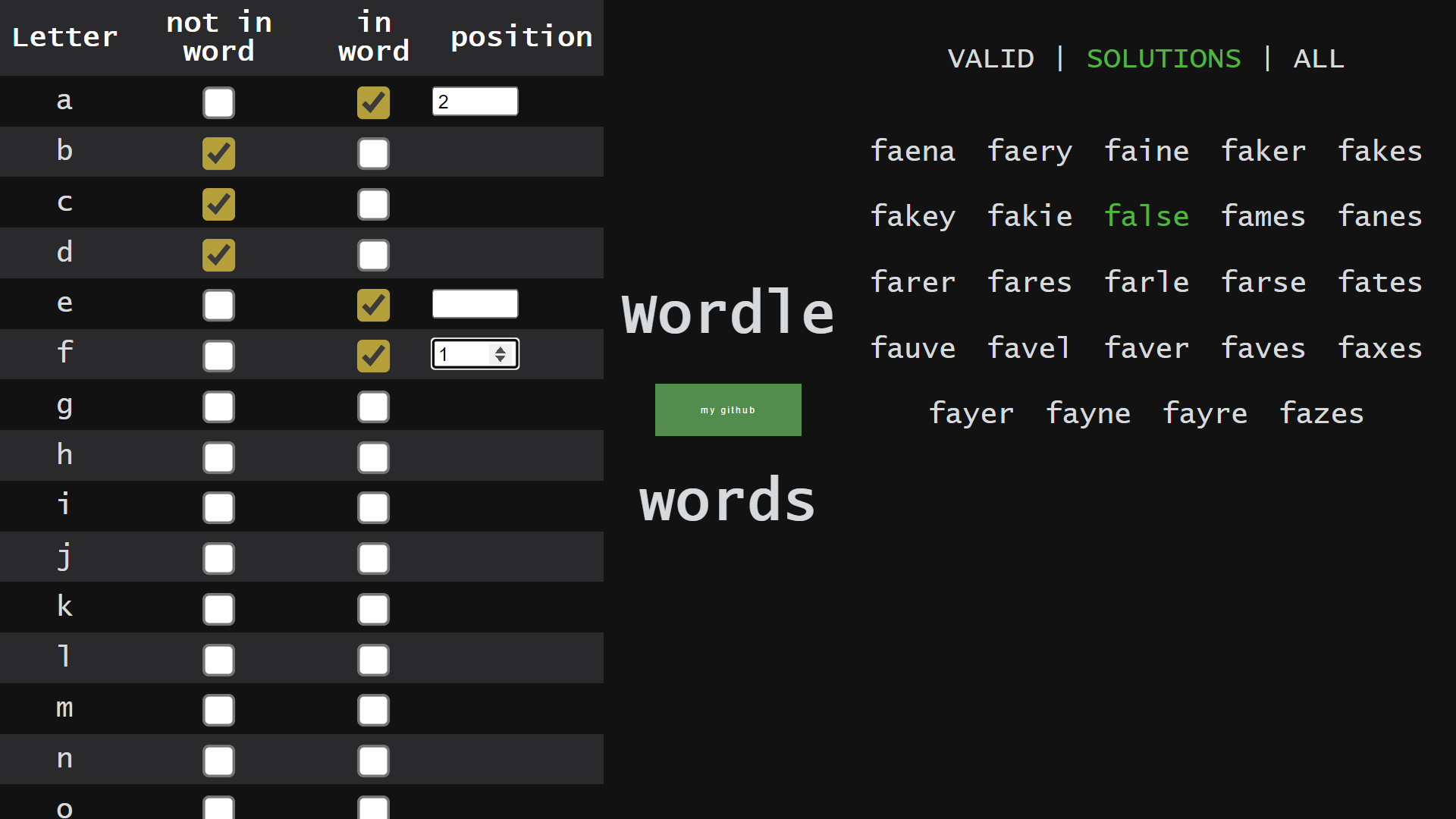1456x819 pixels.
Task: Switch to the VALID tab
Action: coord(991,58)
